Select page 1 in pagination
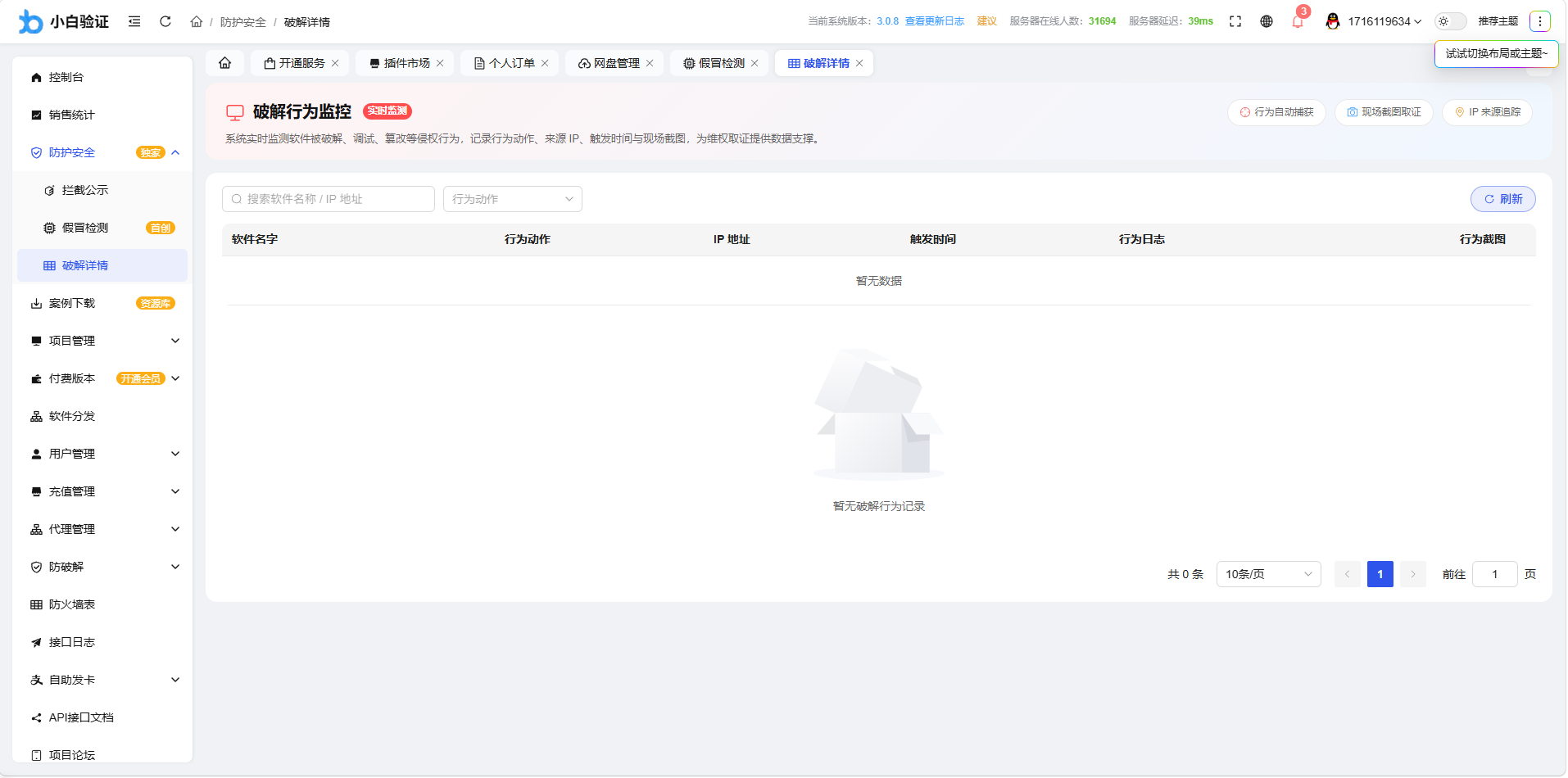 (x=1380, y=574)
